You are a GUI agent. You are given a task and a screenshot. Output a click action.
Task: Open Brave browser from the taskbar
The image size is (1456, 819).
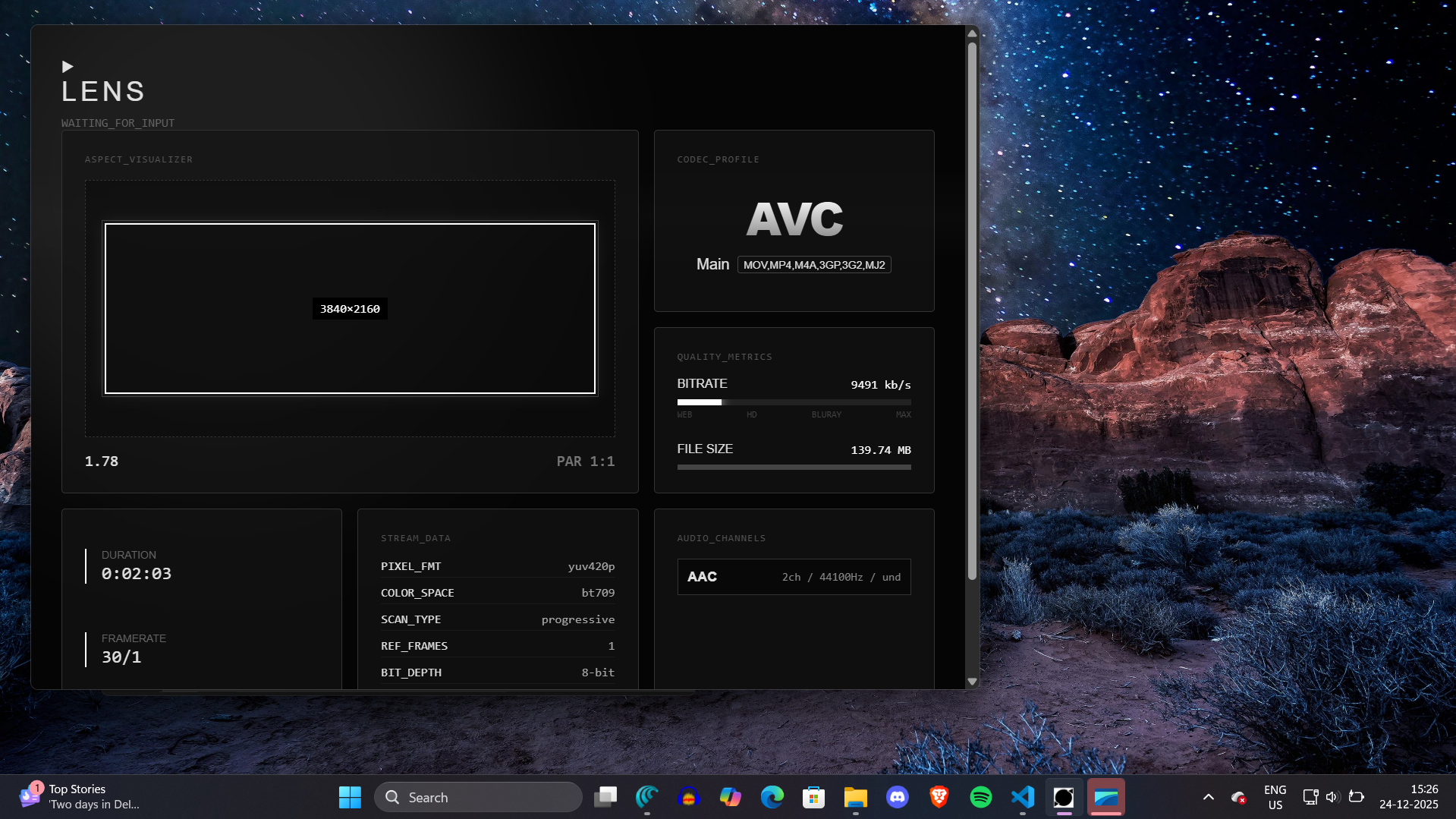(x=939, y=797)
